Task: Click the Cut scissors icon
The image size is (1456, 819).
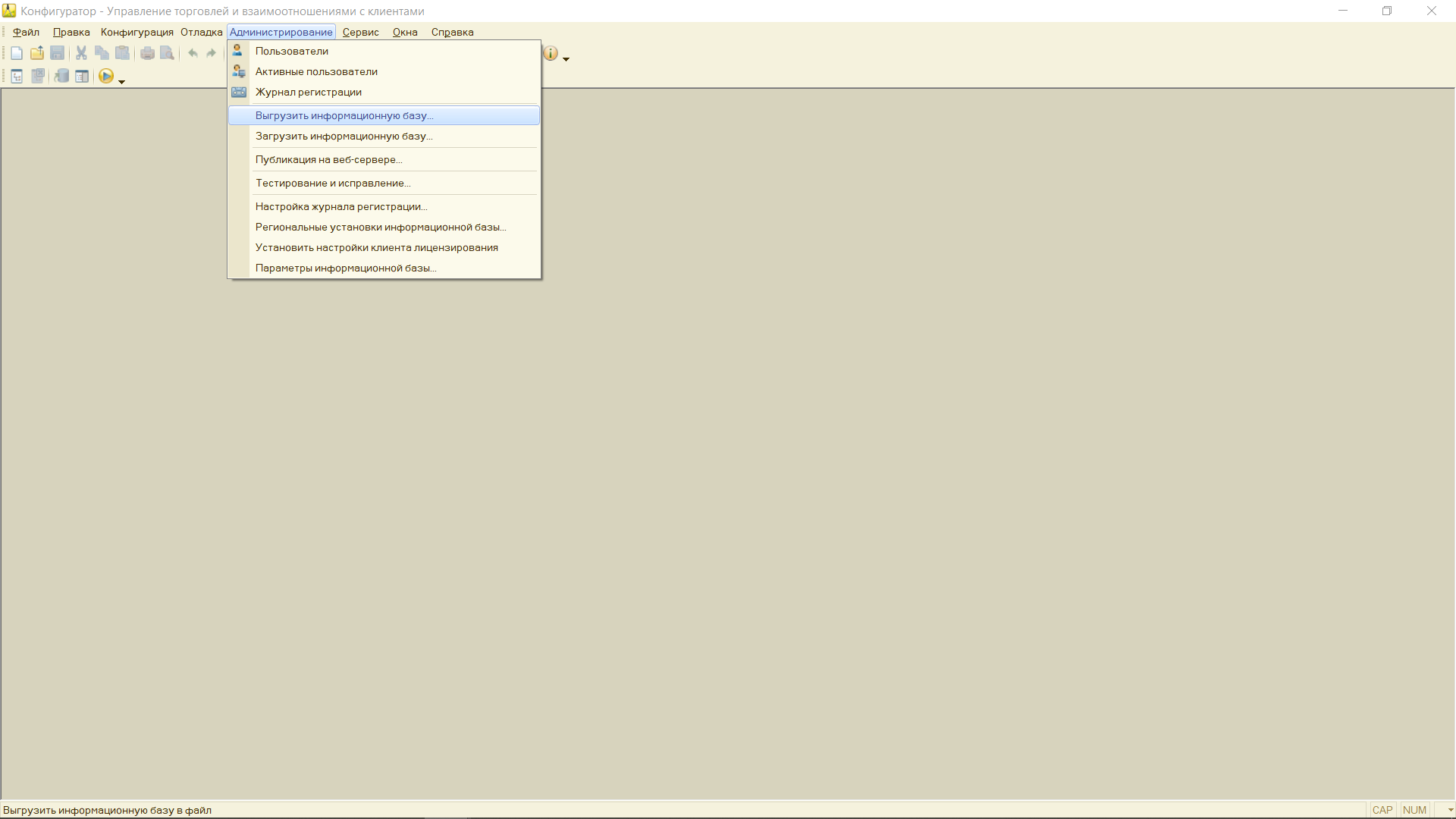Action: [81, 53]
